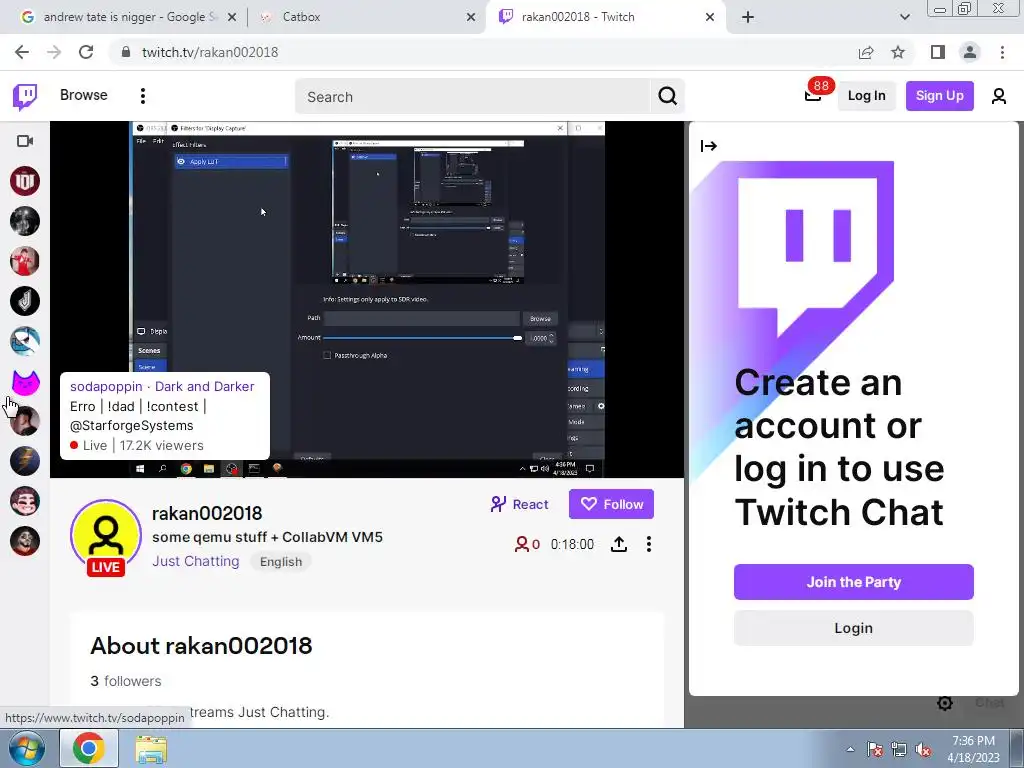Click the taskbar clock showing 7:36 PM
1024x768 pixels.
tap(973, 749)
